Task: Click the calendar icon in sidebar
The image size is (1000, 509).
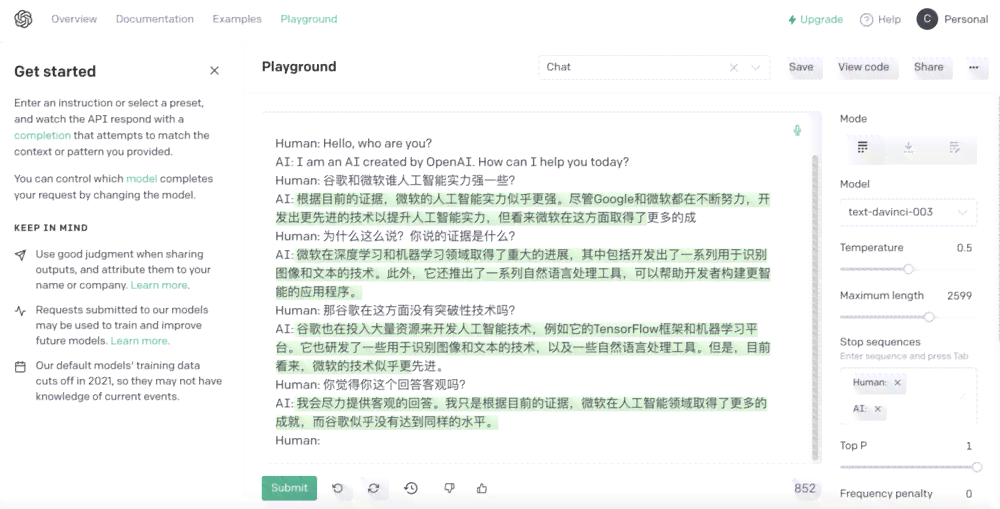Action: point(20,367)
